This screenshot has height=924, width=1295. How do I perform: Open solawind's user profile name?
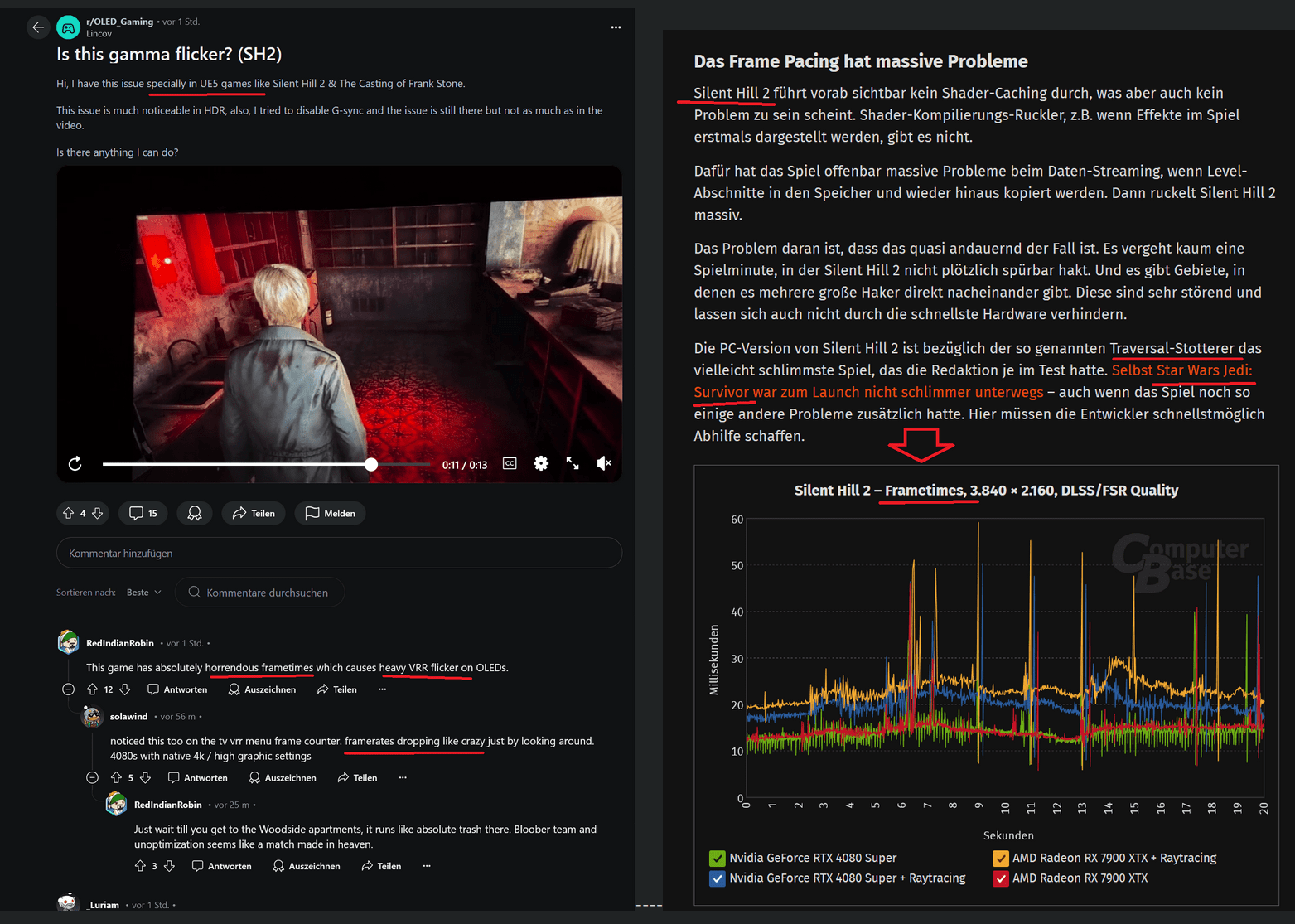(x=128, y=717)
